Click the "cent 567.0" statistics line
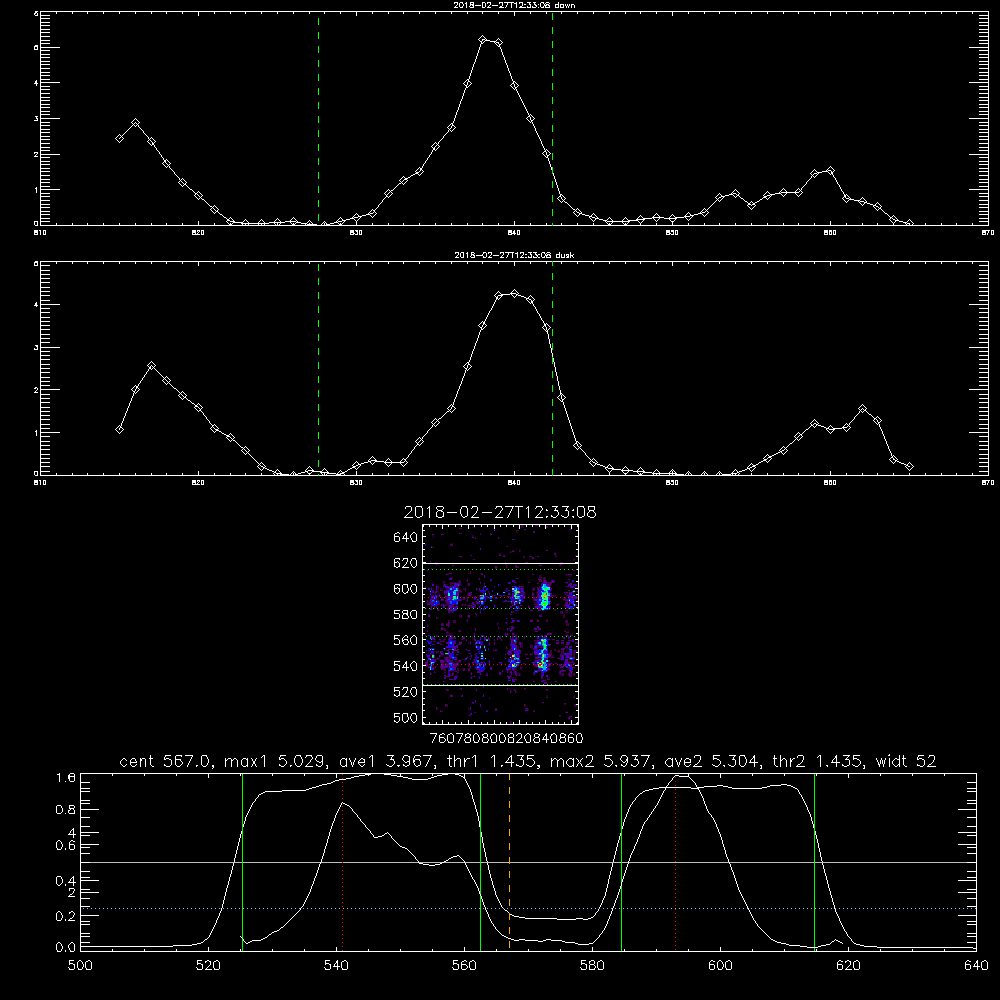The width and height of the screenshot is (1000, 1000). pyautogui.click(x=527, y=761)
